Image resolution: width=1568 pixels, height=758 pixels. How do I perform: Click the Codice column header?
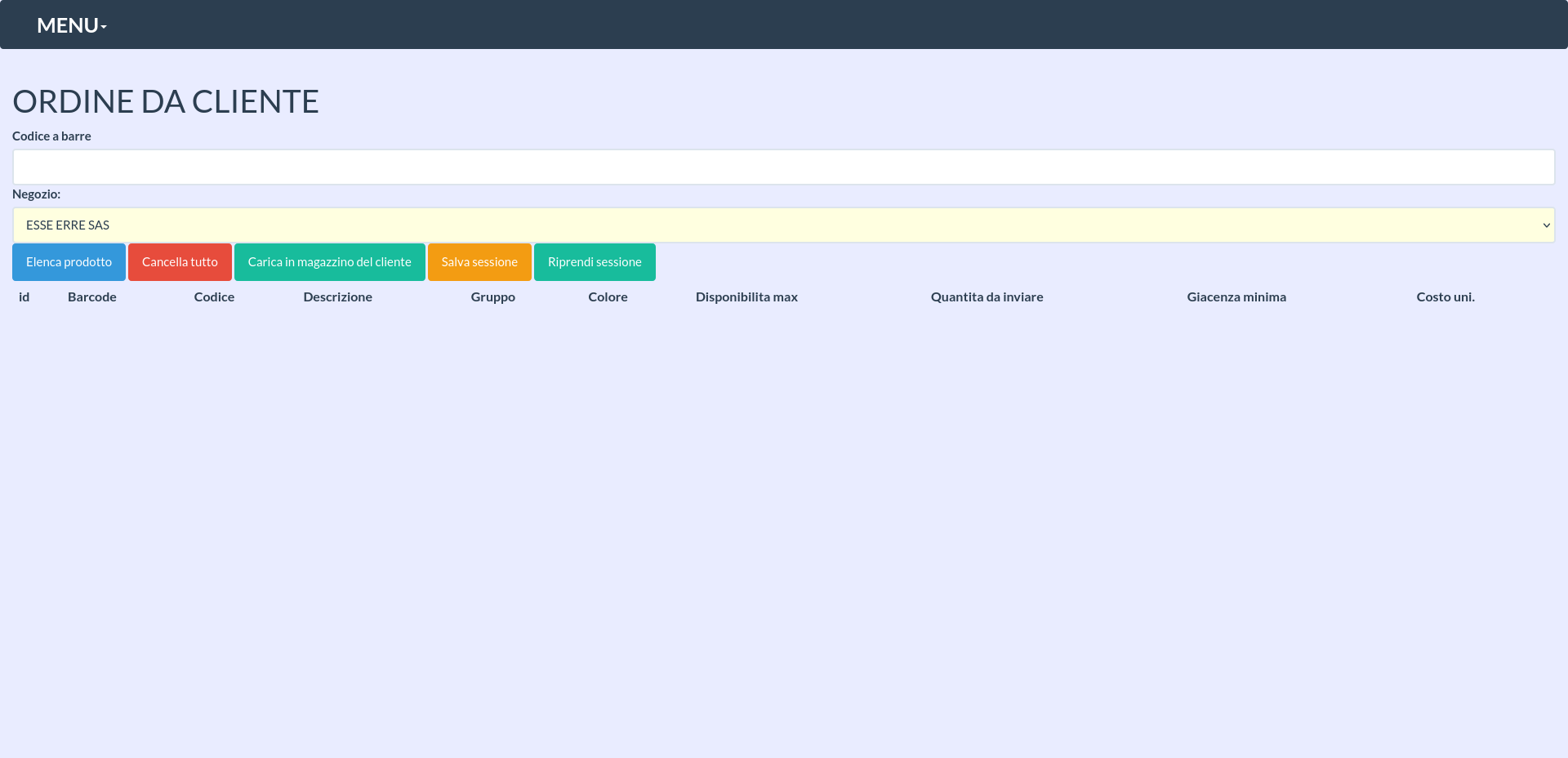click(214, 297)
